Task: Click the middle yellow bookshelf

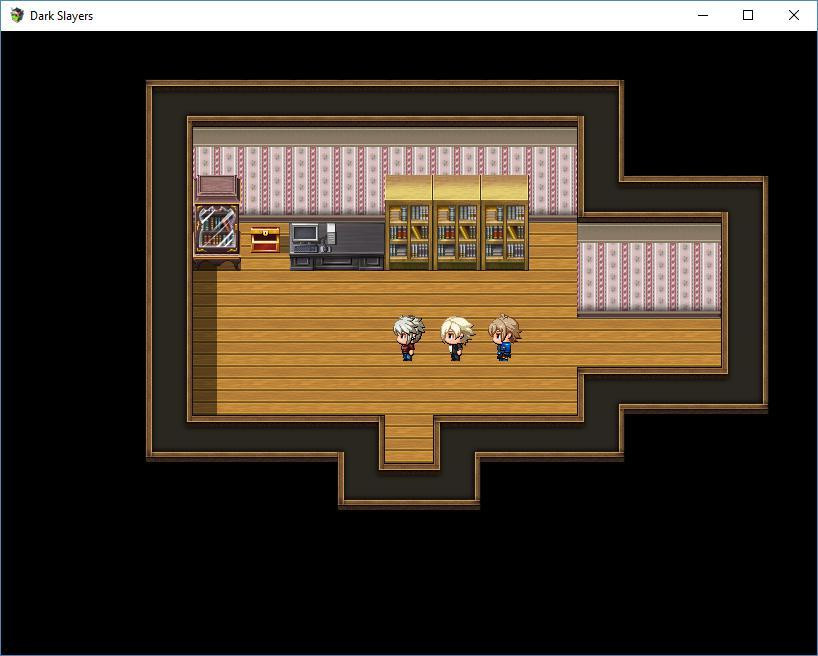Action: coord(457,223)
